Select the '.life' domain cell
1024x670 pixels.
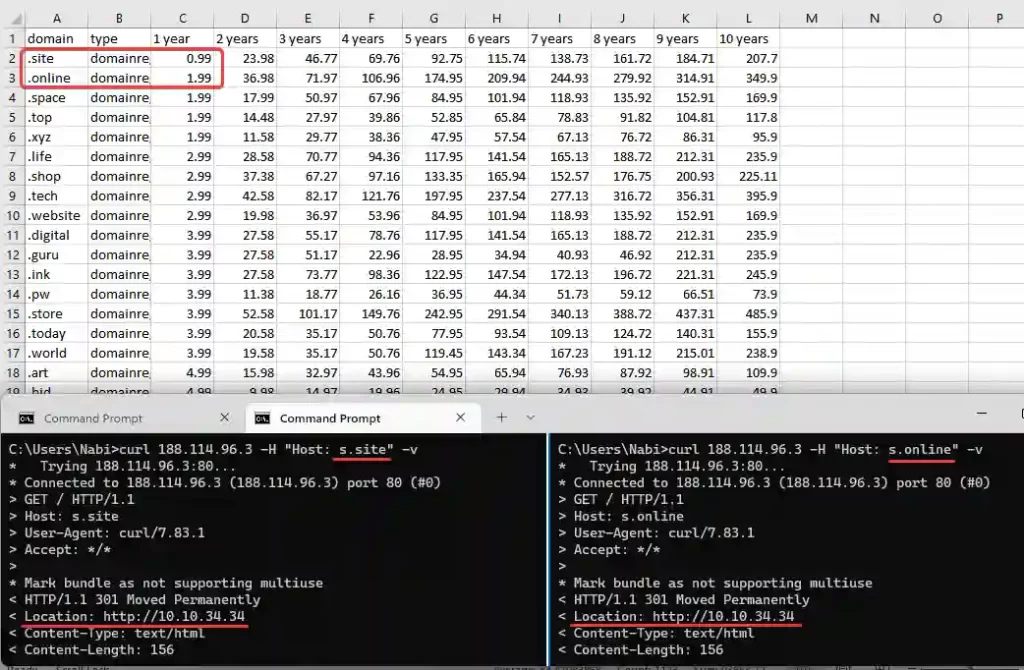point(56,156)
